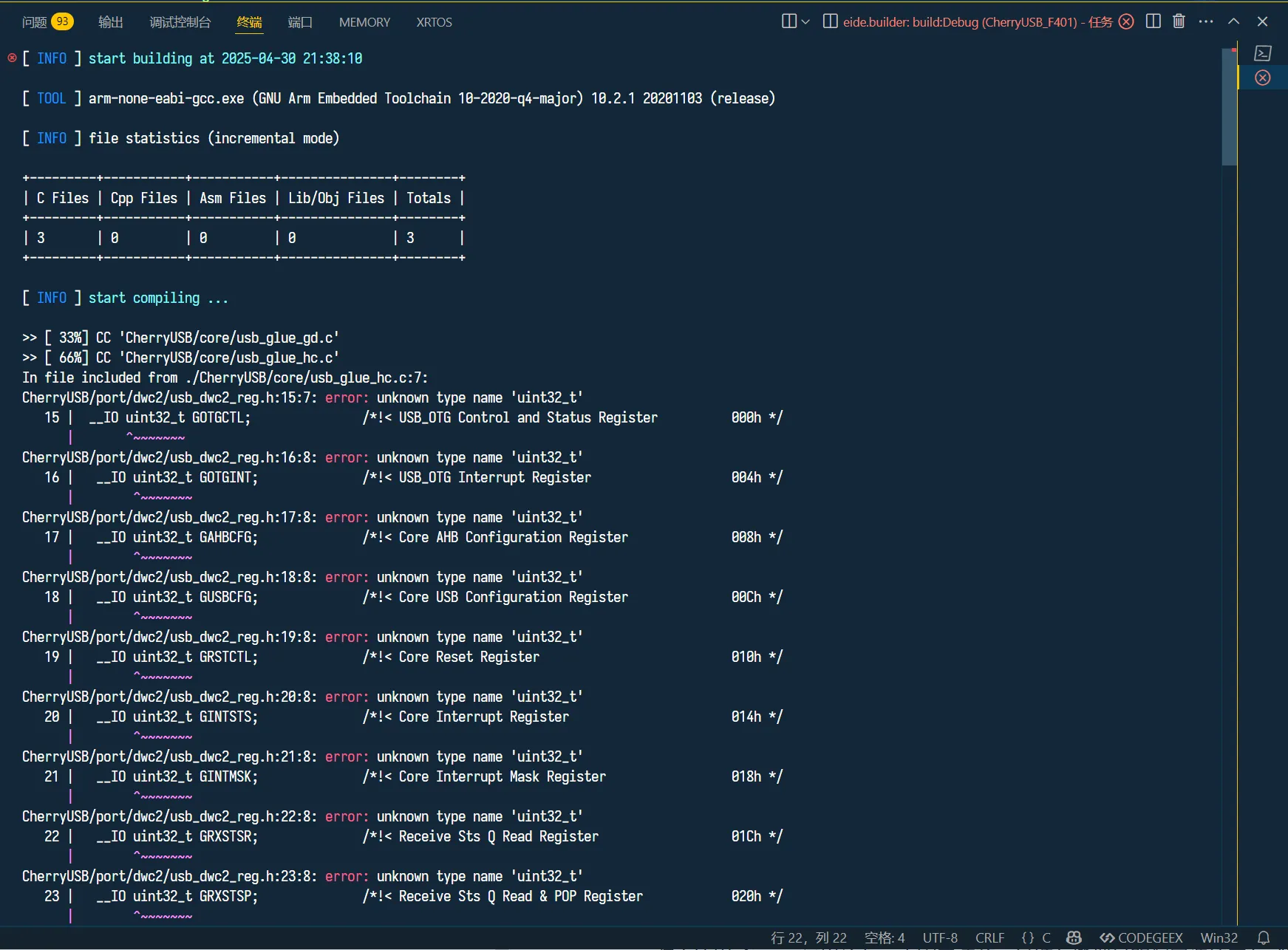Open the MEMORY tab

click(x=364, y=22)
